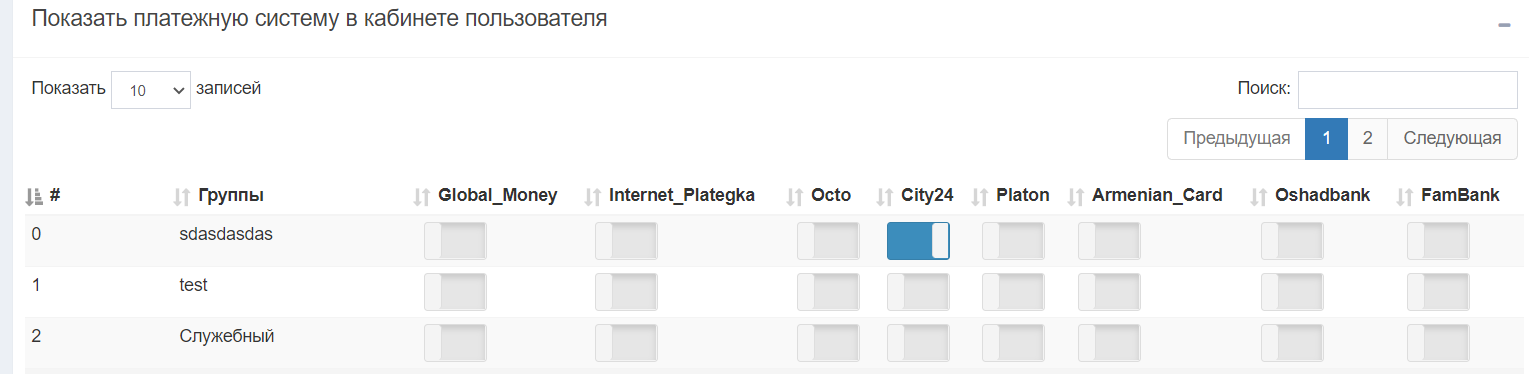
Task: Enable Global_Money toggle for test group
Action: [x=455, y=292]
